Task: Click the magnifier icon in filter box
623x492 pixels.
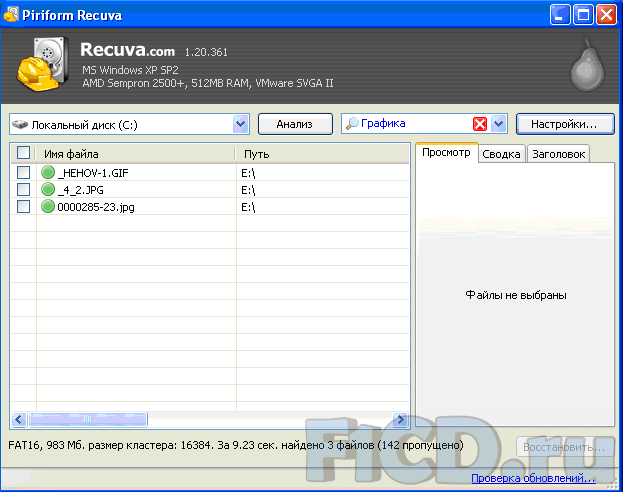Action: (x=352, y=124)
